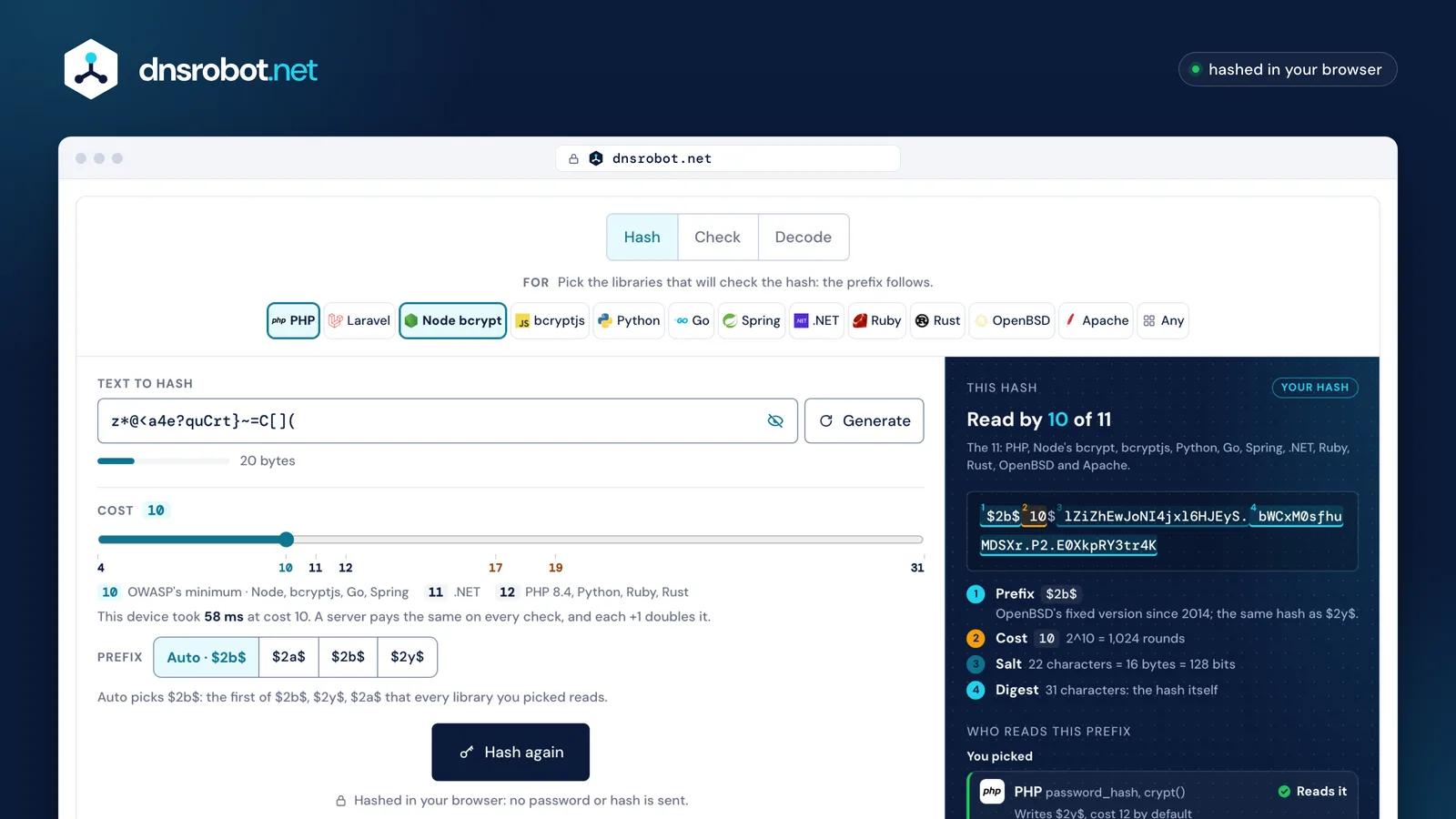Choose the .NET library chip
The image size is (1456, 819).
pyautogui.click(x=817, y=320)
